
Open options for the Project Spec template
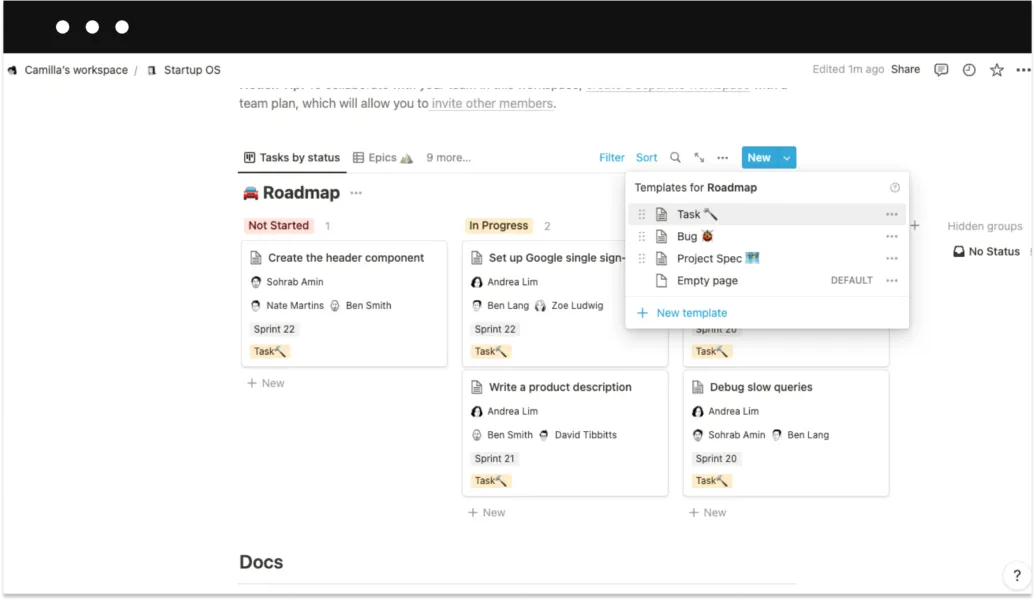pyautogui.click(x=892, y=259)
